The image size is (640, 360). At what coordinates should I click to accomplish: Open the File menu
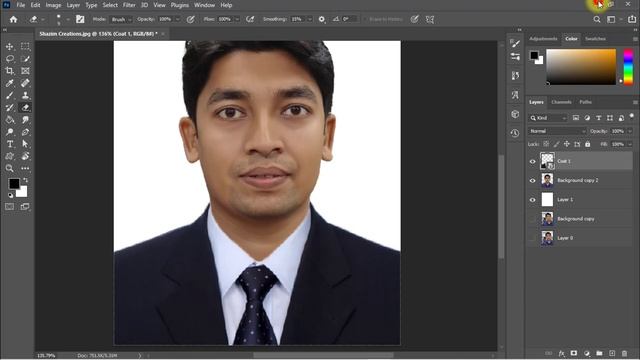pyautogui.click(x=20, y=5)
